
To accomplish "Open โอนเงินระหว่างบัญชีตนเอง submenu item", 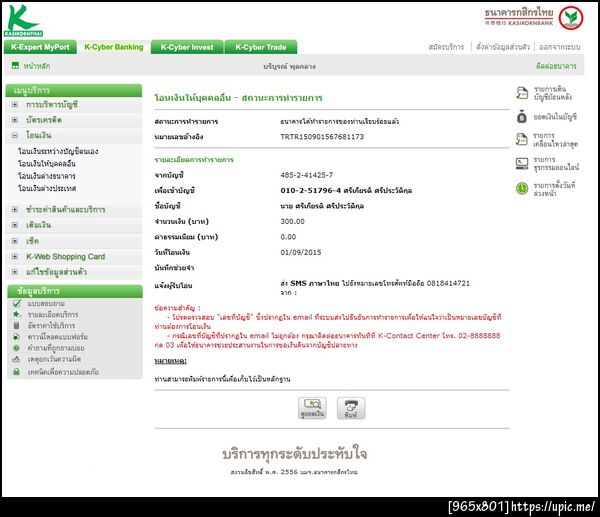I will point(58,151).
